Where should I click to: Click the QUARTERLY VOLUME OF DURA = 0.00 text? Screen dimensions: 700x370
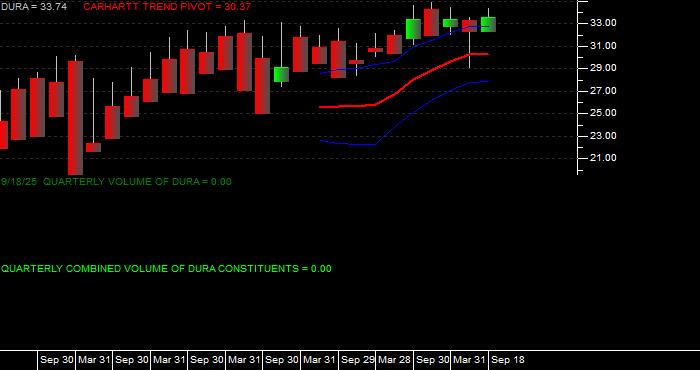[x=138, y=182]
